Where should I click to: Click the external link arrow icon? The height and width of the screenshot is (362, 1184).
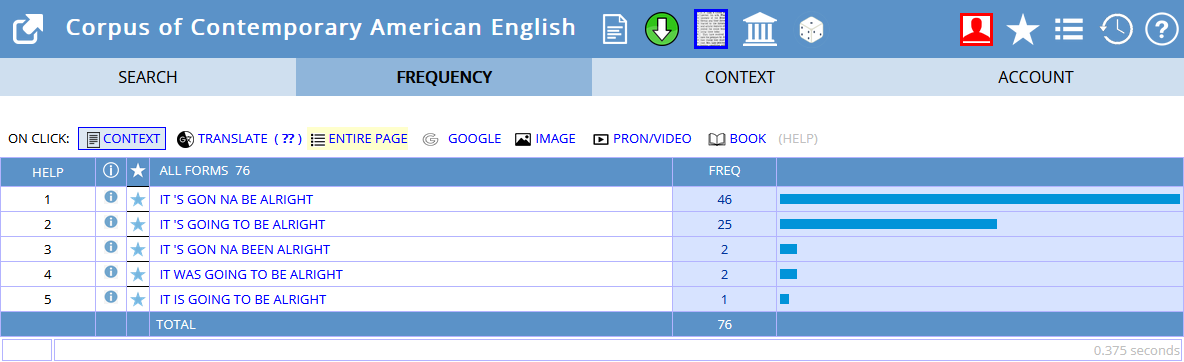(28, 29)
